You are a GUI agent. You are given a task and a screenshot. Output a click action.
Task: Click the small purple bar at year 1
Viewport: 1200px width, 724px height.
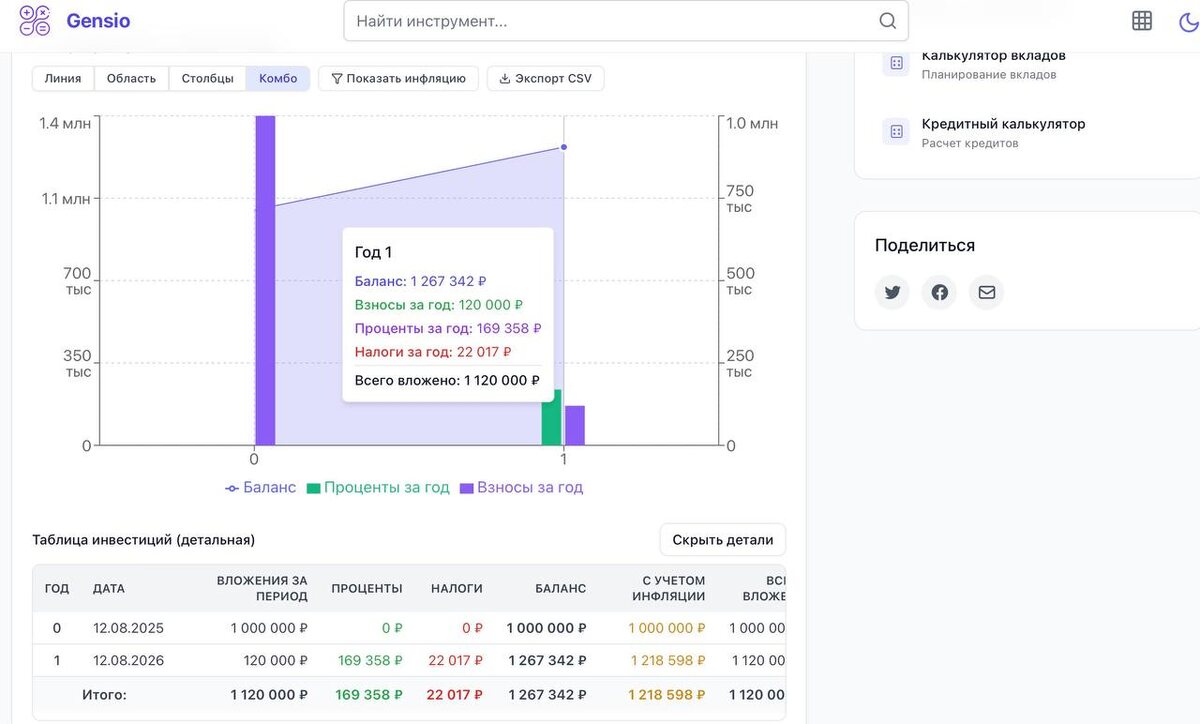coord(575,425)
